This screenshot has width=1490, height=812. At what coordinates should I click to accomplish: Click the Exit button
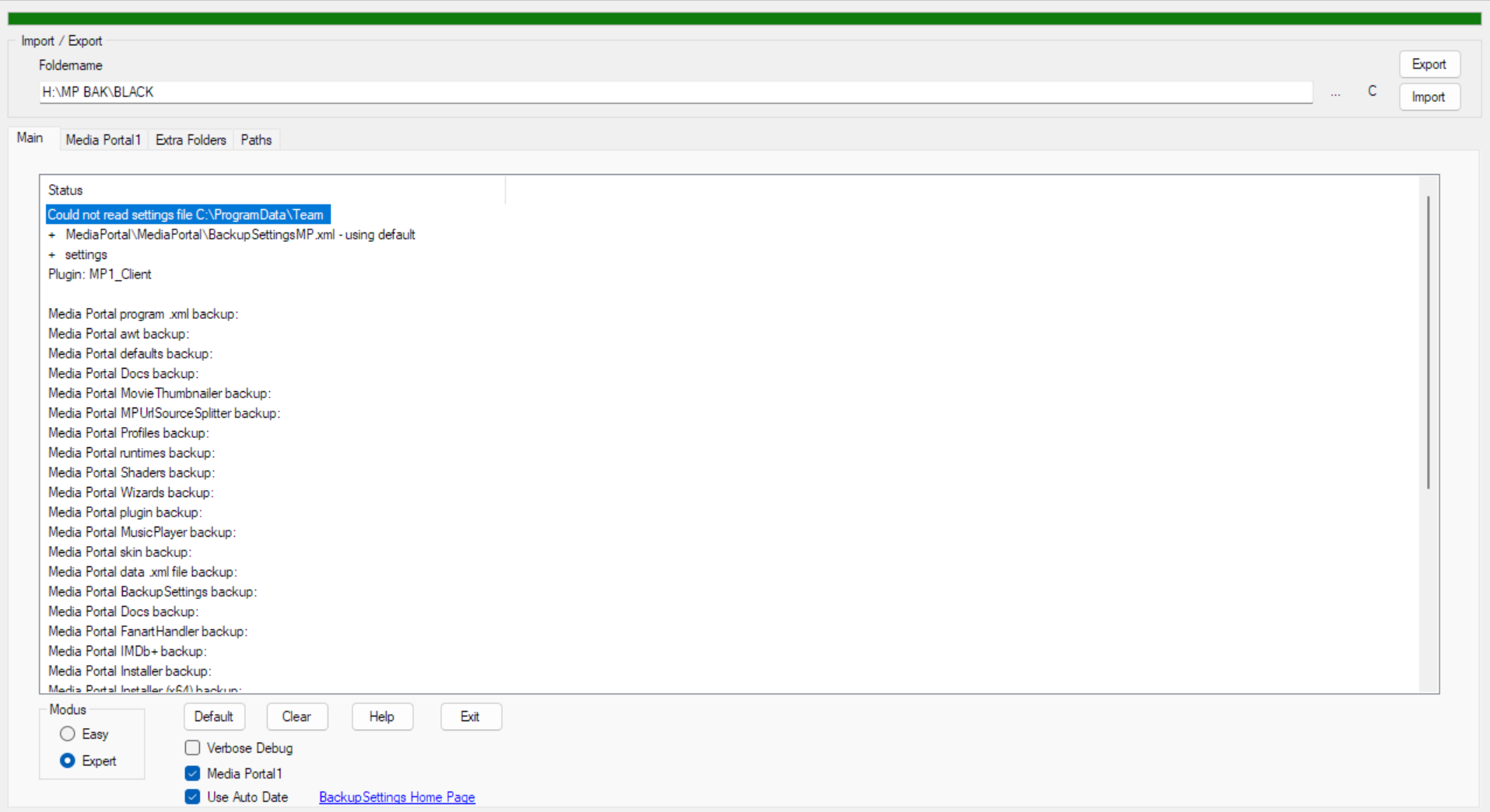click(x=470, y=717)
